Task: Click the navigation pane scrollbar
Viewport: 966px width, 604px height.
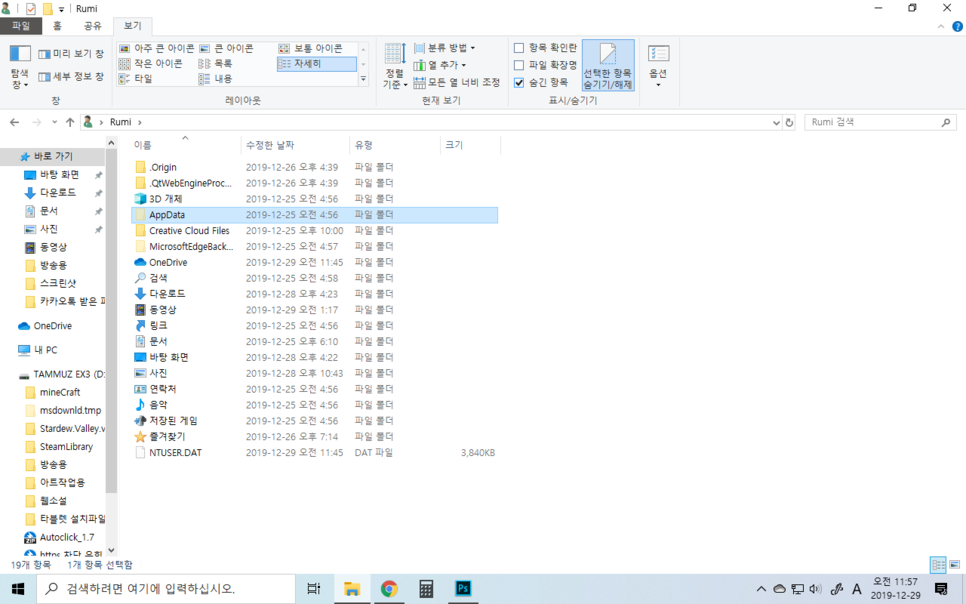Action: (x=111, y=320)
